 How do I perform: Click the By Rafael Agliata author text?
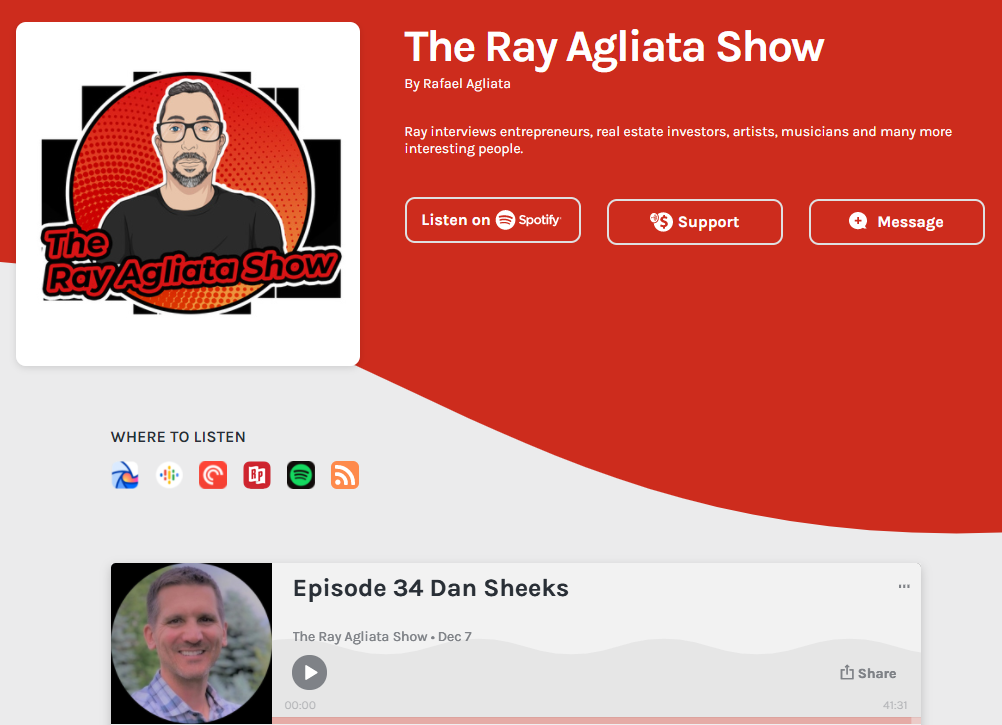pos(458,84)
